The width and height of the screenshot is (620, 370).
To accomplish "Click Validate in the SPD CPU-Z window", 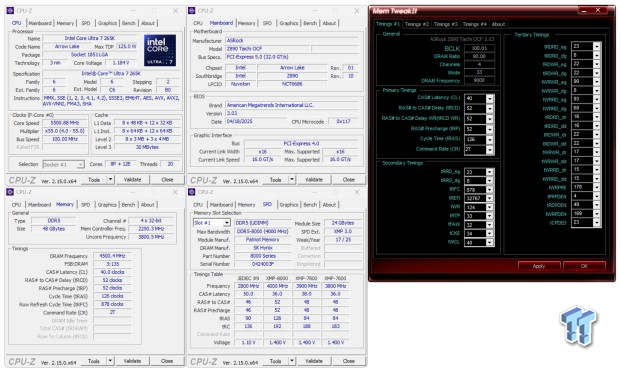I will tap(314, 361).
